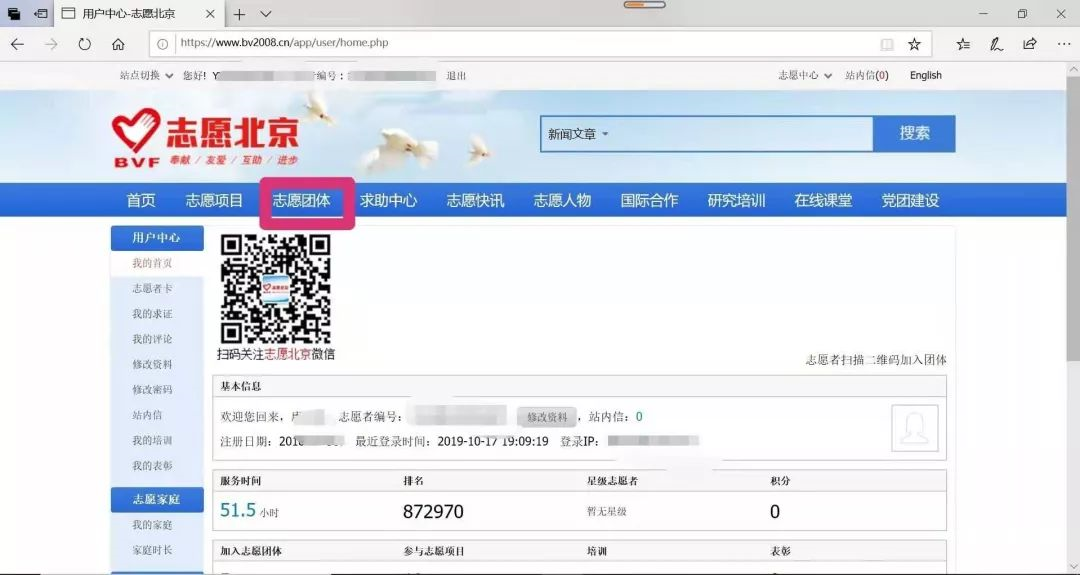Add page to favorites star icon

pyautogui.click(x=914, y=44)
